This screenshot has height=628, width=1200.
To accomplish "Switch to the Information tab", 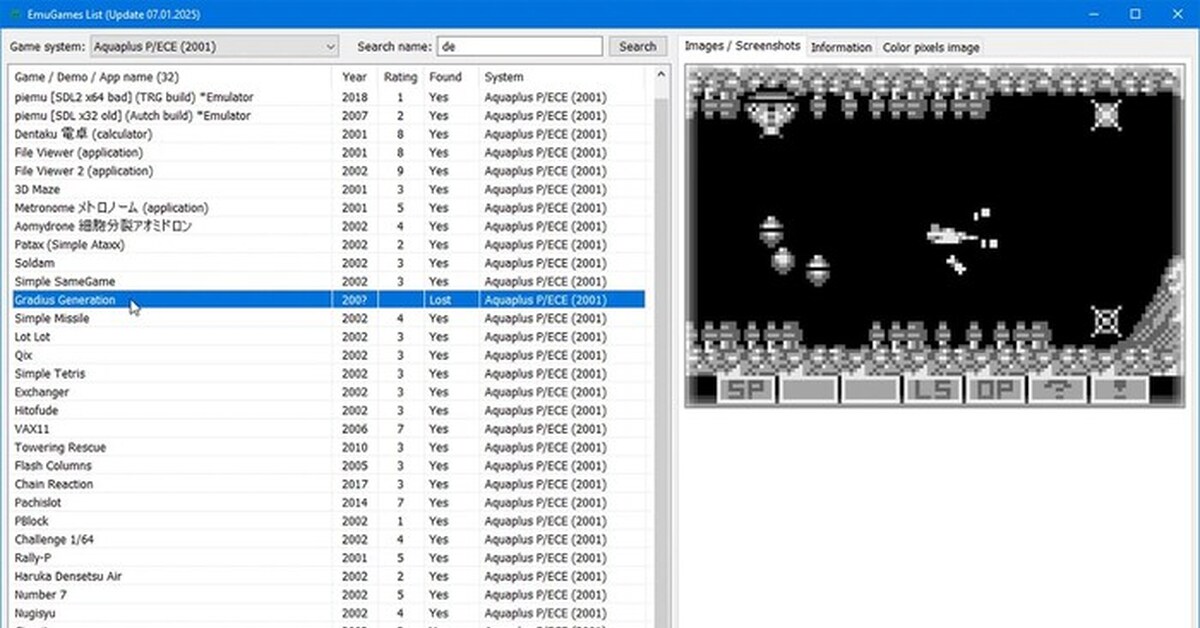I will coord(842,46).
